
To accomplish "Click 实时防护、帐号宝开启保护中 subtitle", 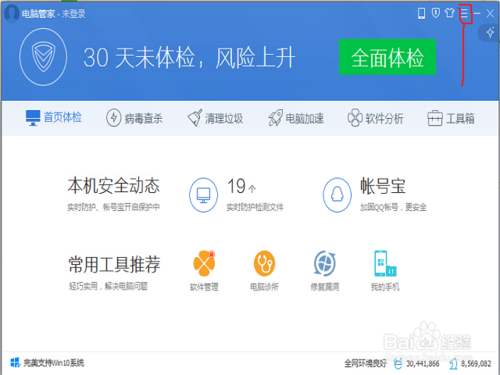I will pyautogui.click(x=114, y=207).
